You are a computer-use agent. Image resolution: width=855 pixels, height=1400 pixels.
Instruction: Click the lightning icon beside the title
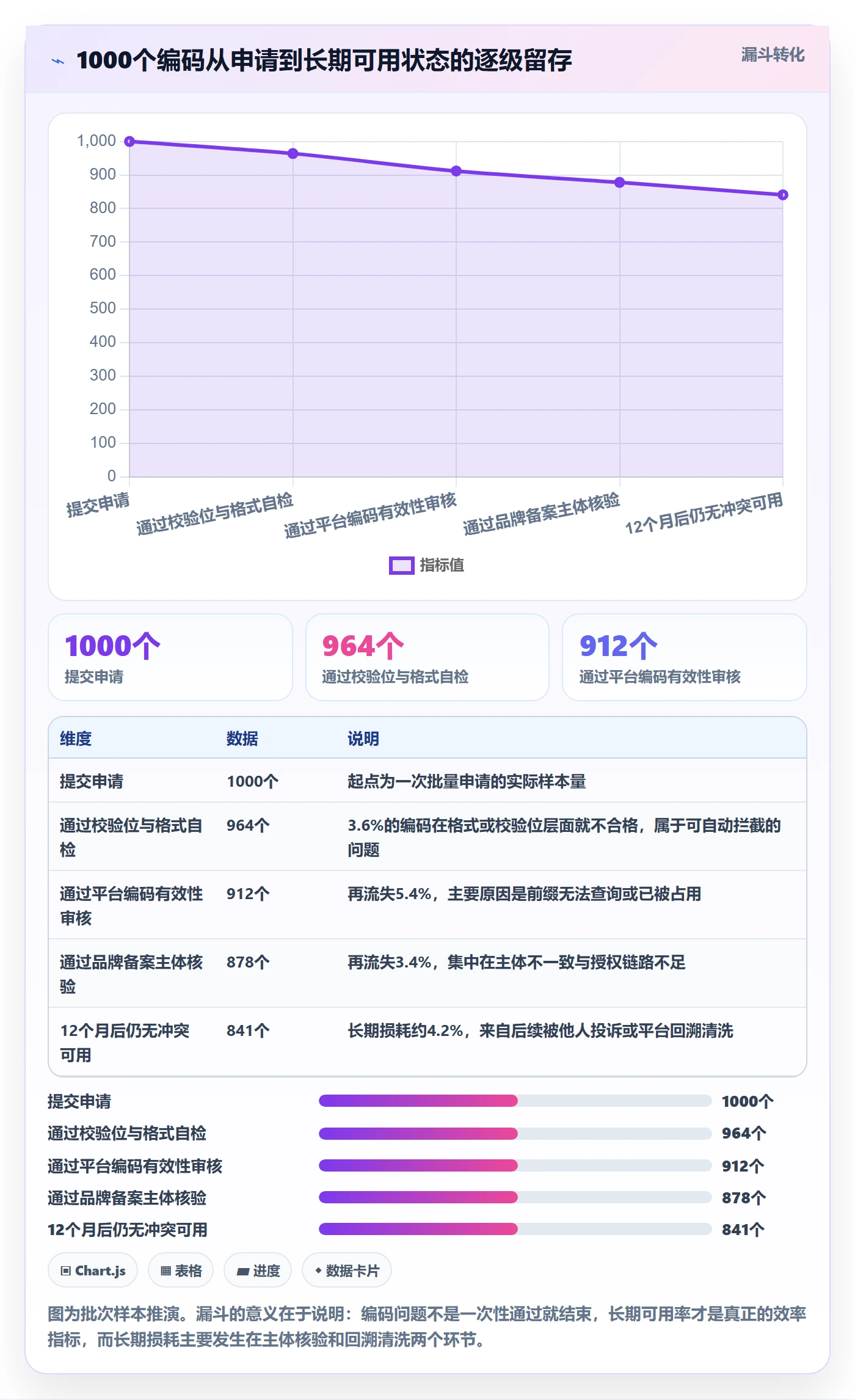[x=58, y=61]
